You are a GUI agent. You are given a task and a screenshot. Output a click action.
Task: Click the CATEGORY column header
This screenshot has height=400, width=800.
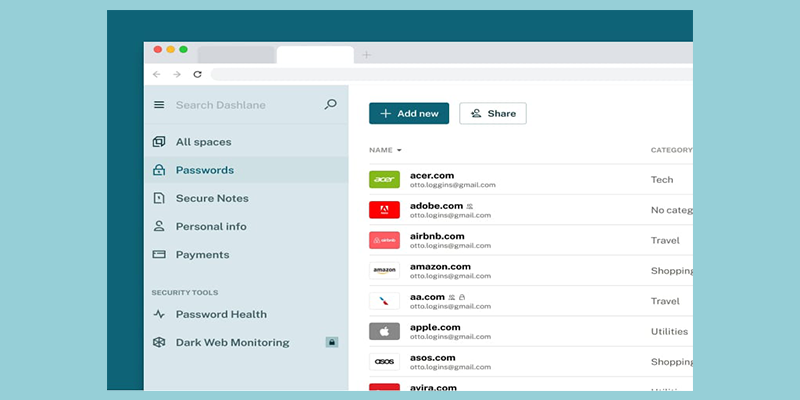pos(671,150)
